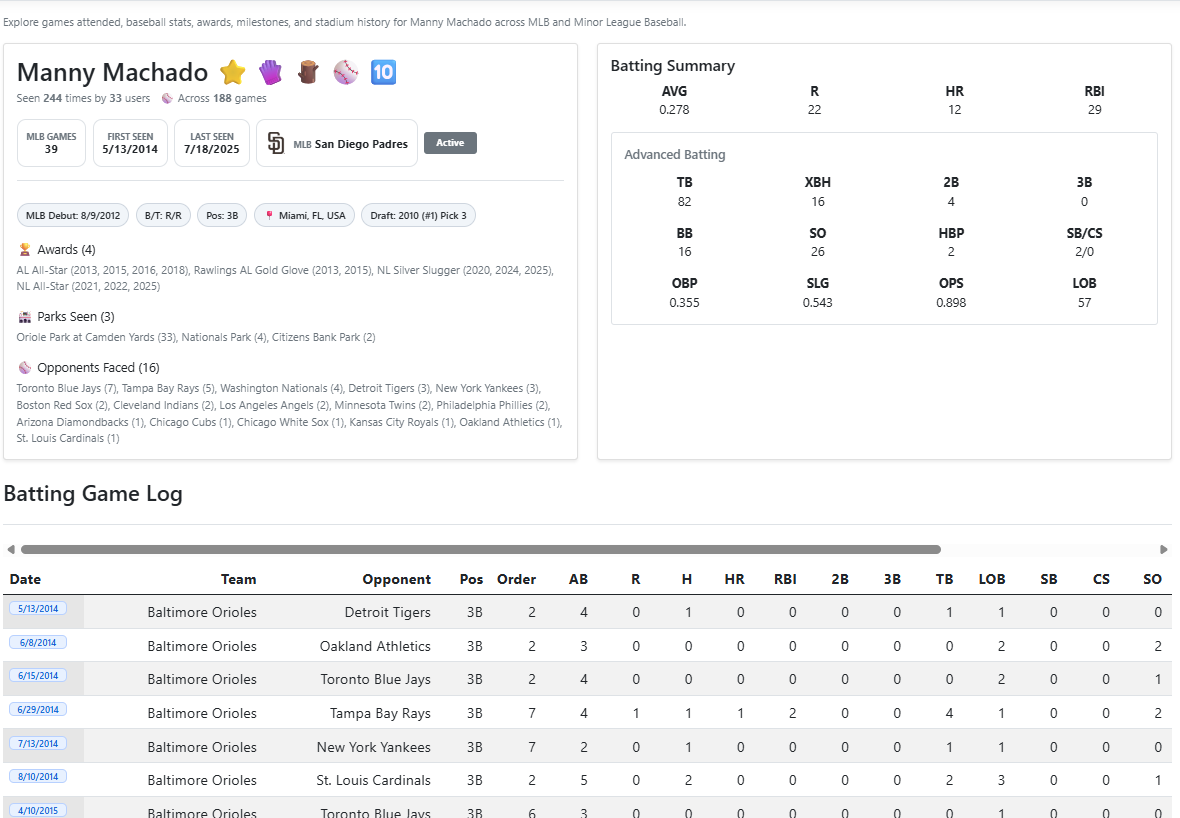Viewport: 1180px width, 818px height.
Task: Click the Opponent column header
Action: [397, 579]
